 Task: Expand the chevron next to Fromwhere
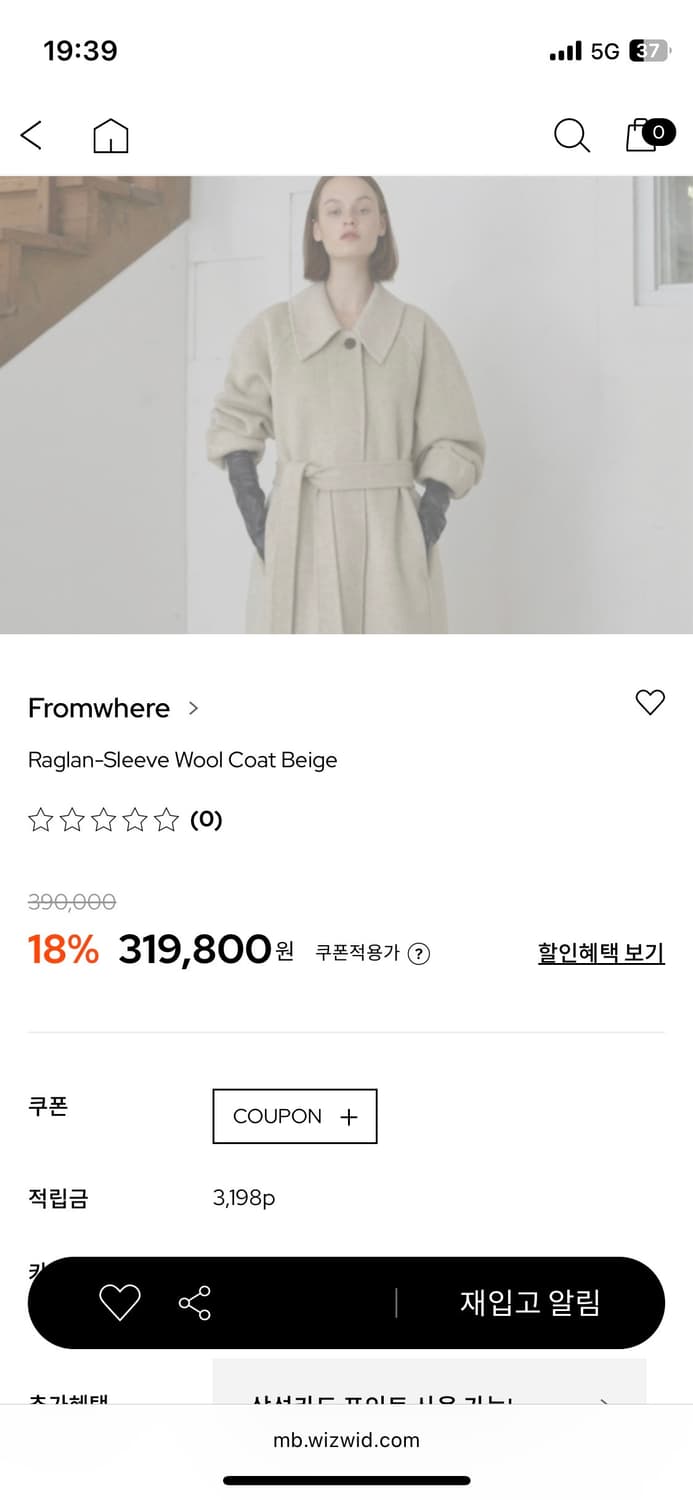(x=194, y=708)
